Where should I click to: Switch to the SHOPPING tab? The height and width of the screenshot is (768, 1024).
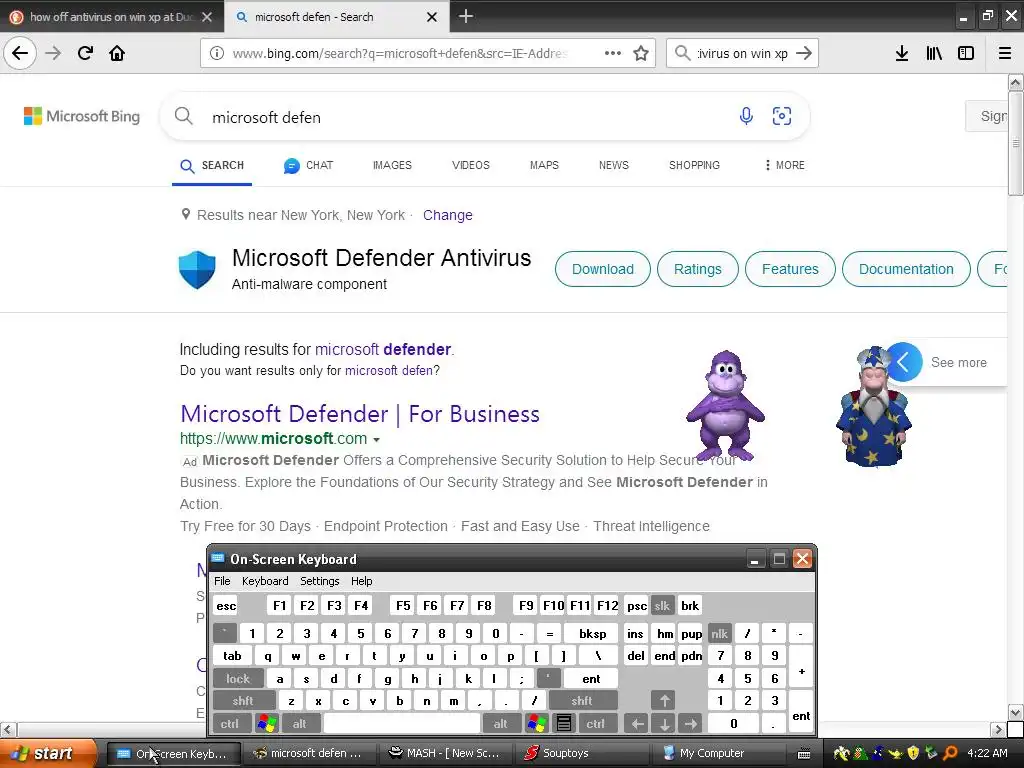coord(694,165)
